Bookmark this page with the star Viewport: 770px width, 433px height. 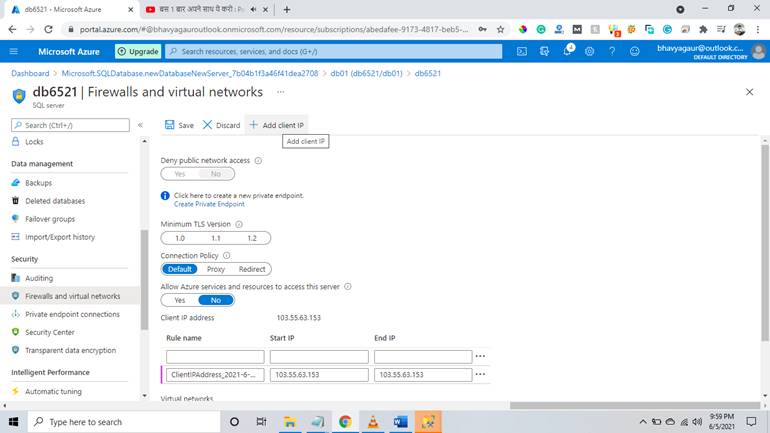click(500, 29)
